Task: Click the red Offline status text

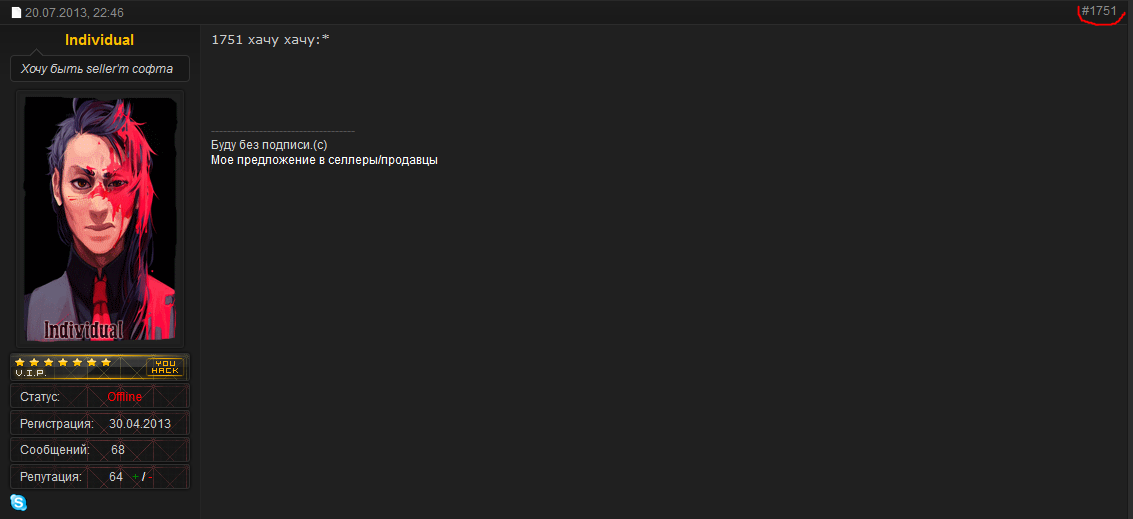Action: click(125, 397)
